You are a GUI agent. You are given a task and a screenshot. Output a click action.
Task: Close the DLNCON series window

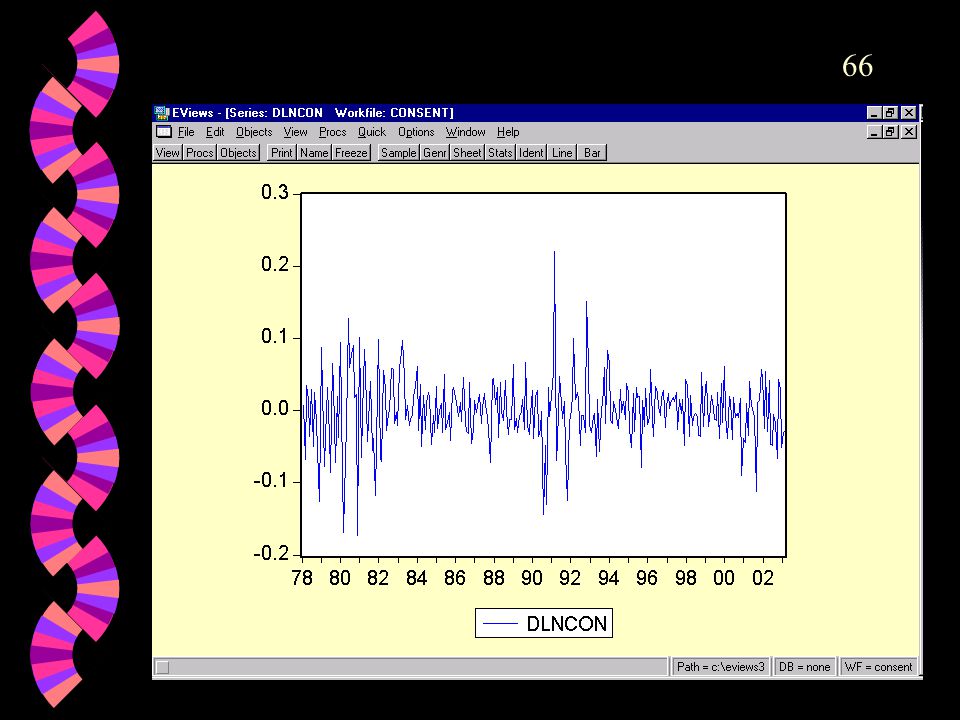point(909,132)
